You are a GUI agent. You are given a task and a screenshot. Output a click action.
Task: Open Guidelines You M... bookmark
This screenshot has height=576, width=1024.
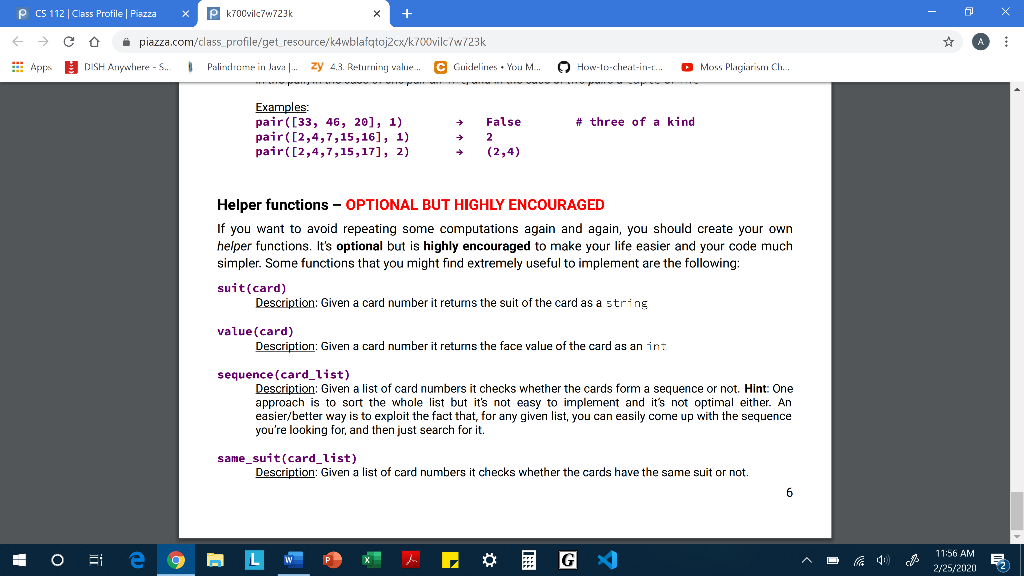[x=488, y=67]
